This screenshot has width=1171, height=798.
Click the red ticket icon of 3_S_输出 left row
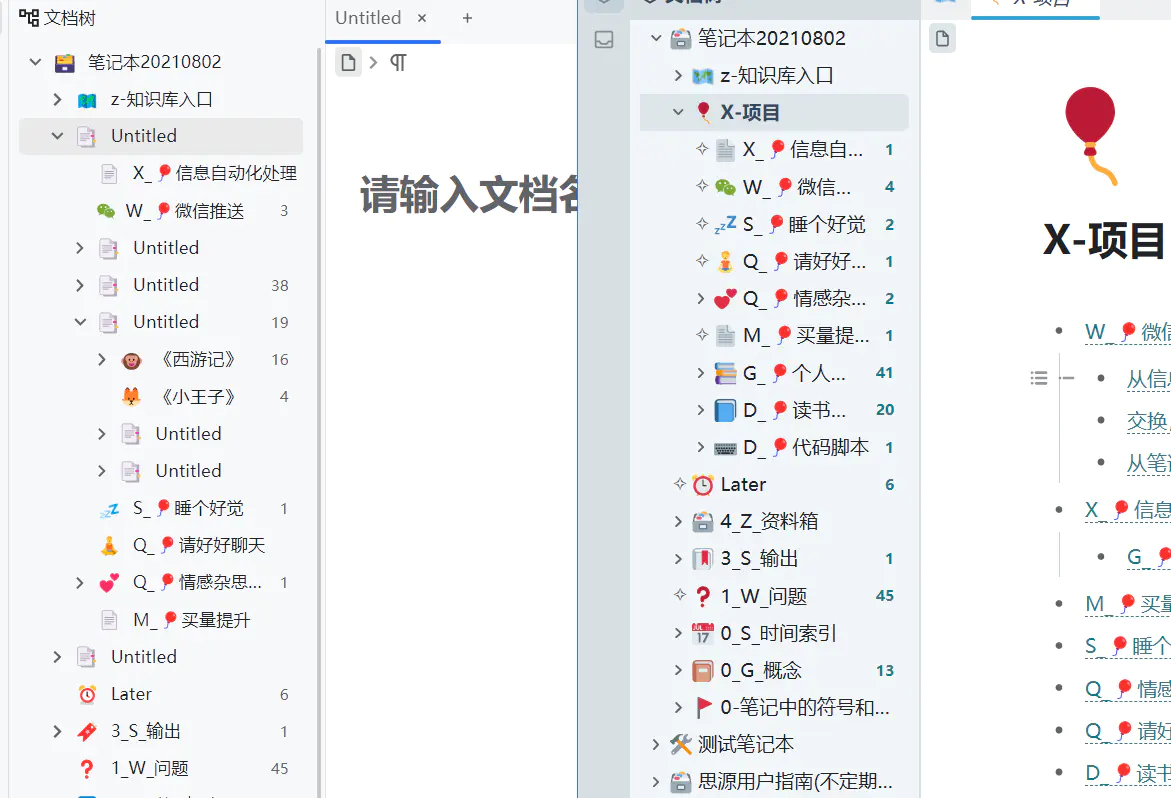point(87,732)
